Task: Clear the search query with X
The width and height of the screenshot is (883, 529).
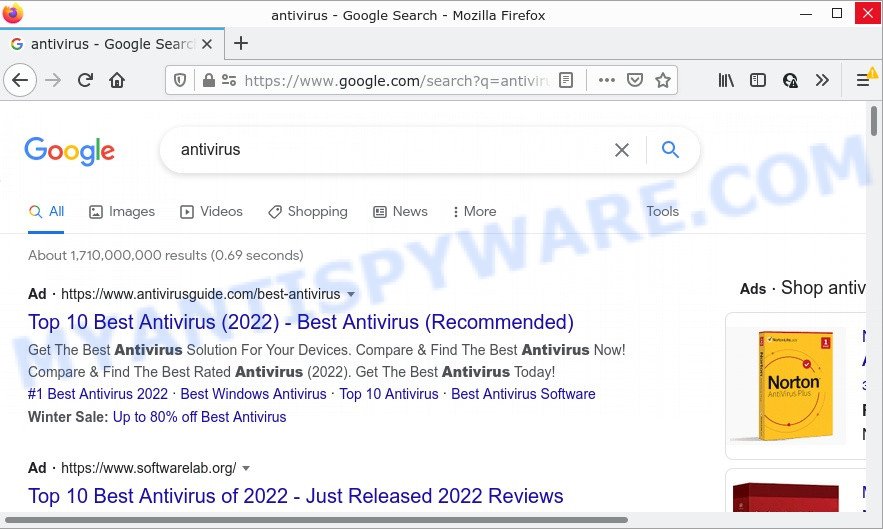Action: click(x=622, y=150)
